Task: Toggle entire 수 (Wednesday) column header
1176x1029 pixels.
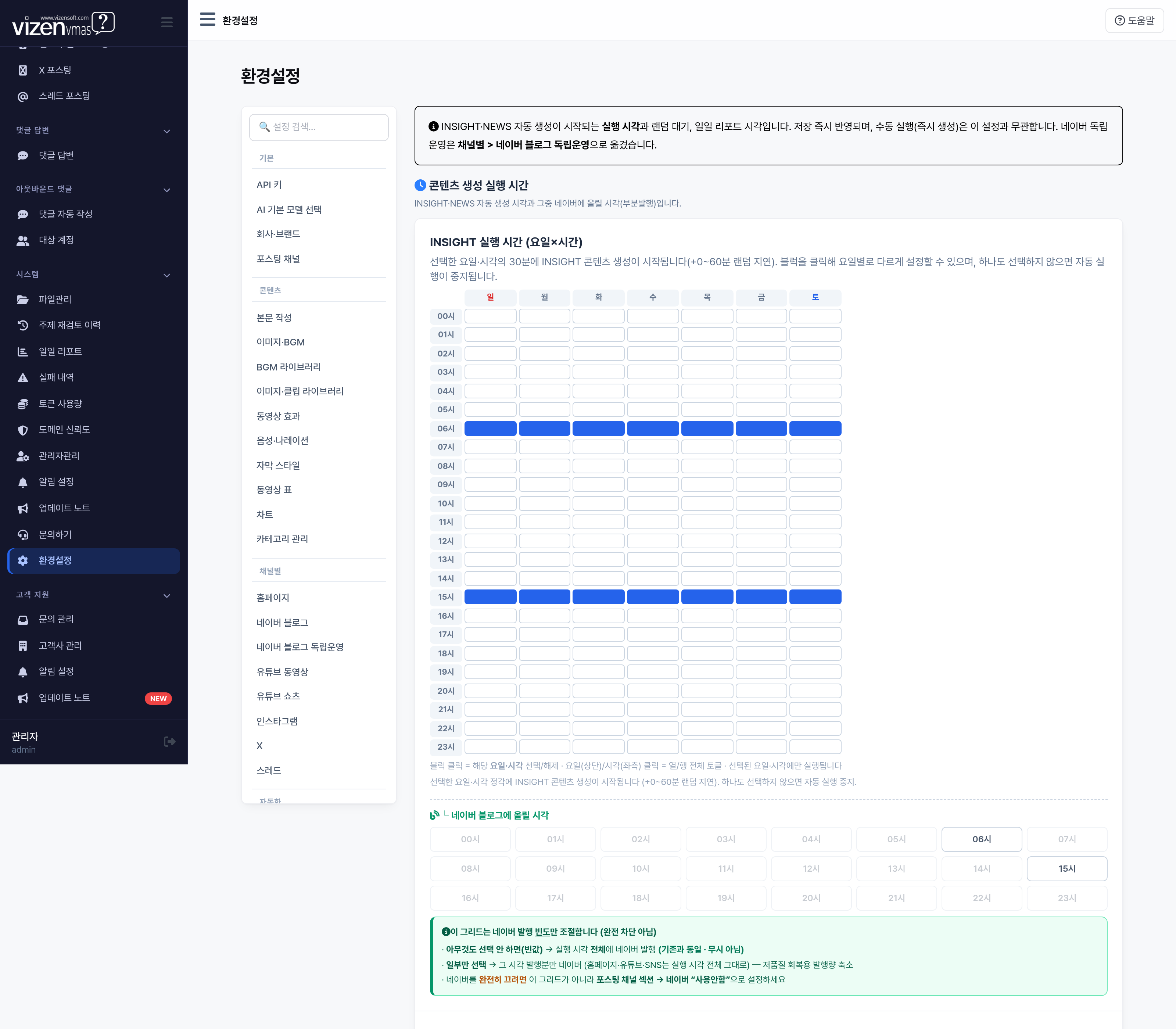Action: (652, 297)
